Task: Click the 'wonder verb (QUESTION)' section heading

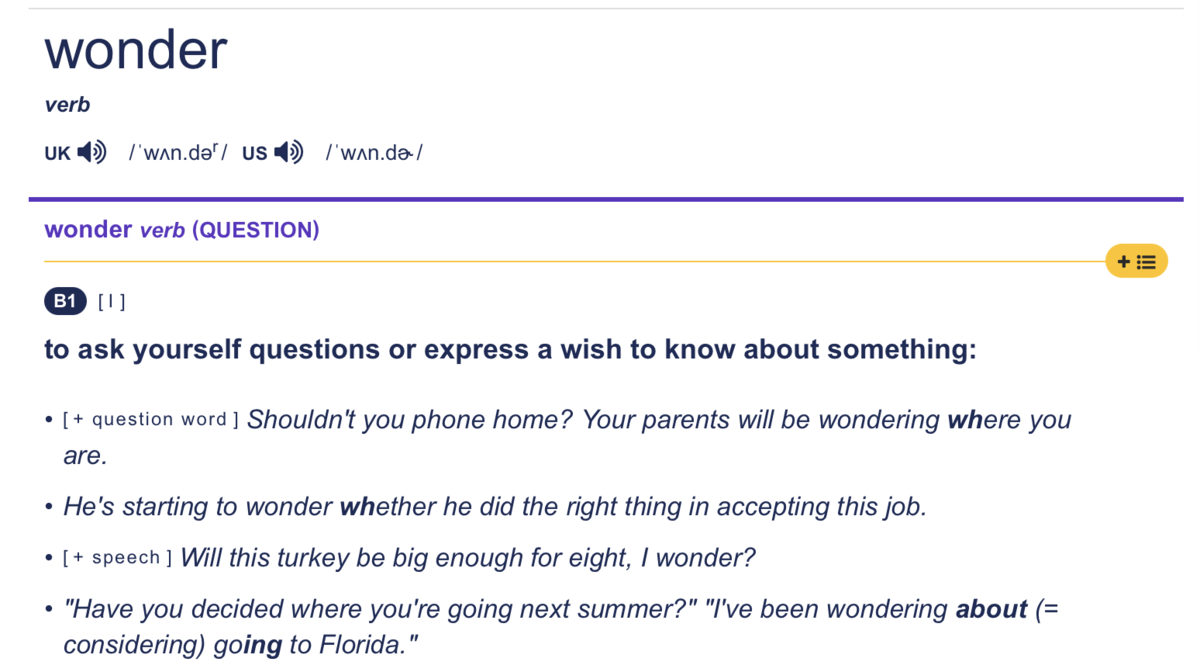Action: (x=182, y=230)
